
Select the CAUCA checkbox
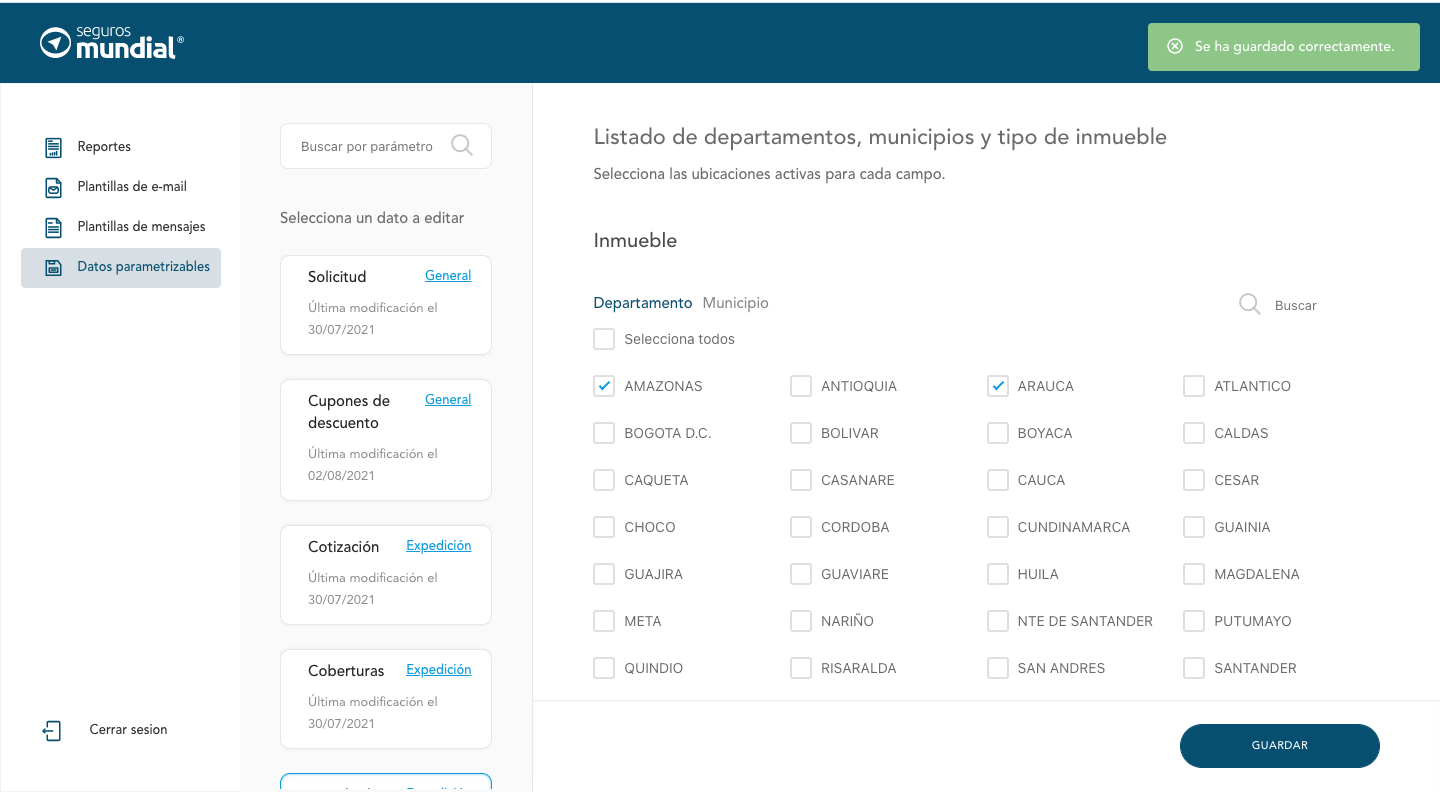coord(998,480)
